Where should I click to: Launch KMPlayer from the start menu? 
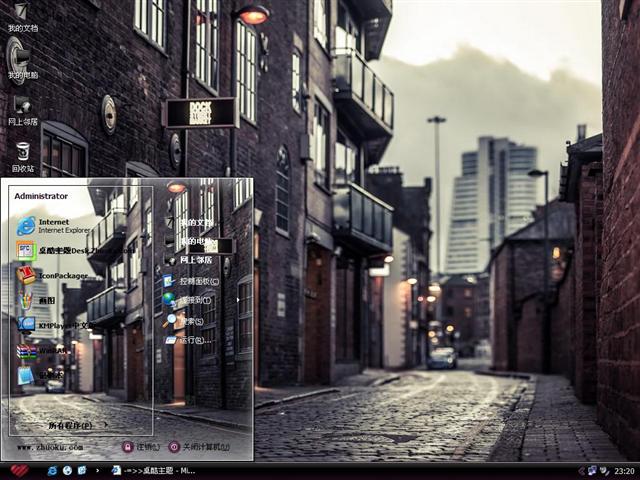pyautogui.click(x=55, y=325)
